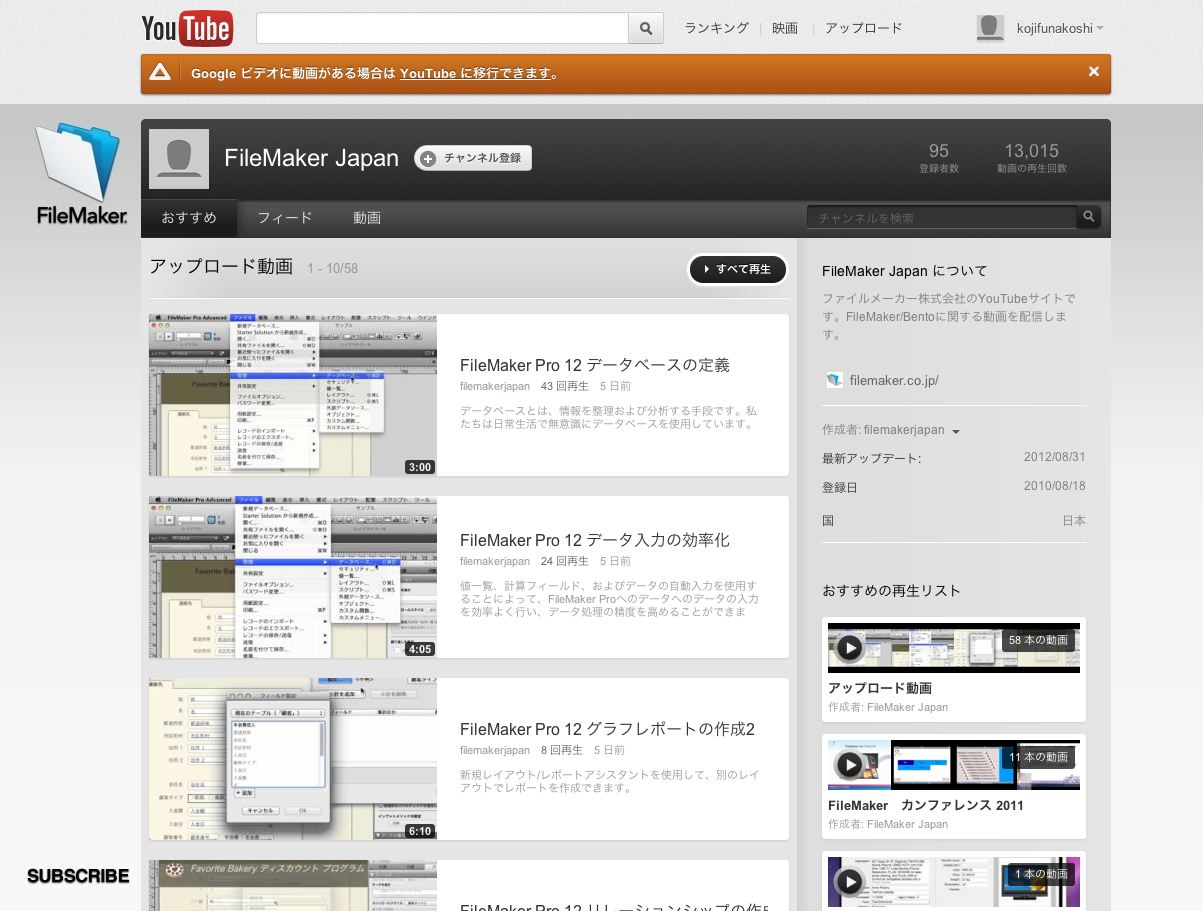This screenshot has height=911, width=1203.
Task: Open the アップロード動画 playlist title
Action: tap(880, 688)
